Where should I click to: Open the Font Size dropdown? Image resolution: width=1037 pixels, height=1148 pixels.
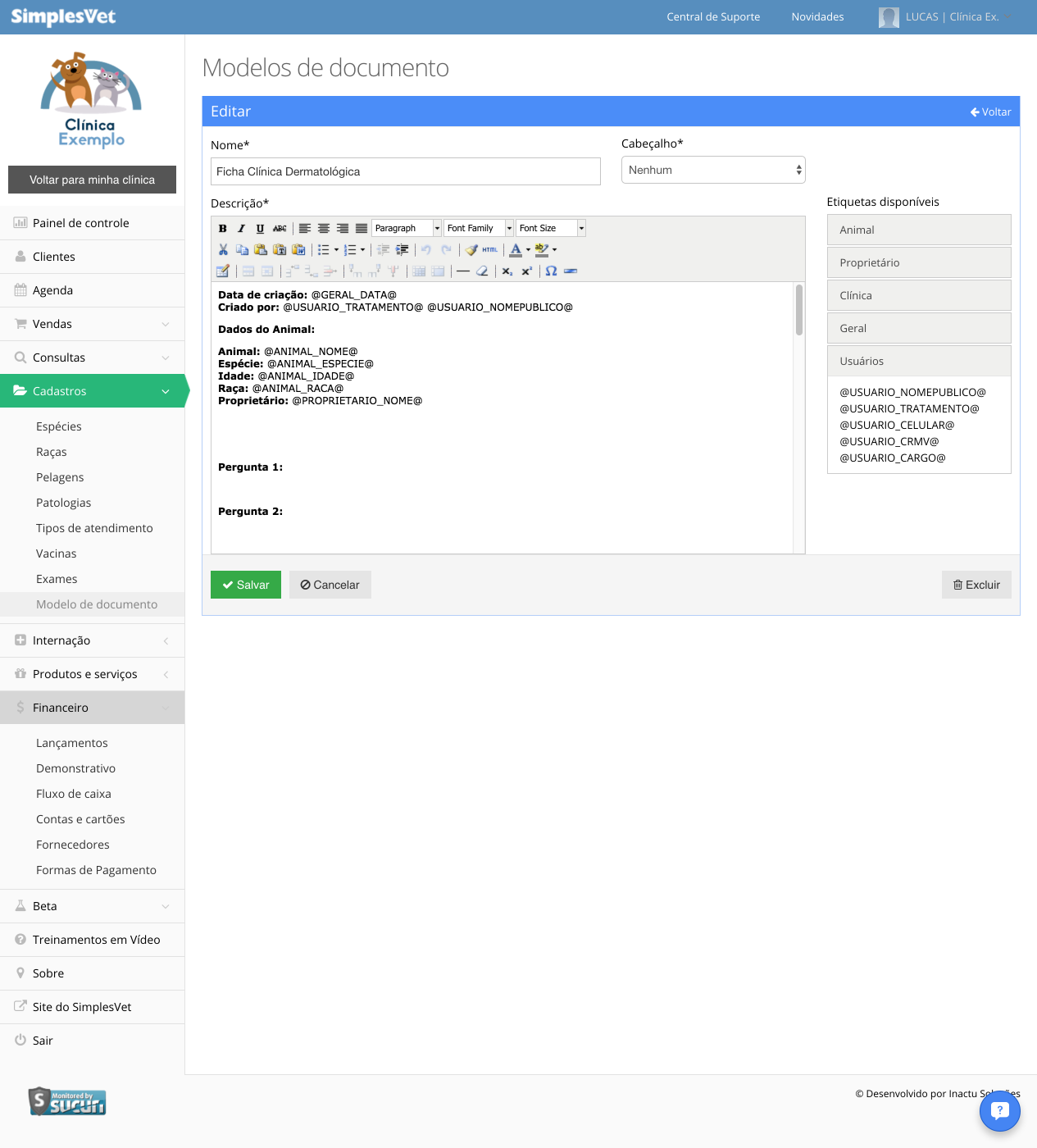[x=551, y=228]
